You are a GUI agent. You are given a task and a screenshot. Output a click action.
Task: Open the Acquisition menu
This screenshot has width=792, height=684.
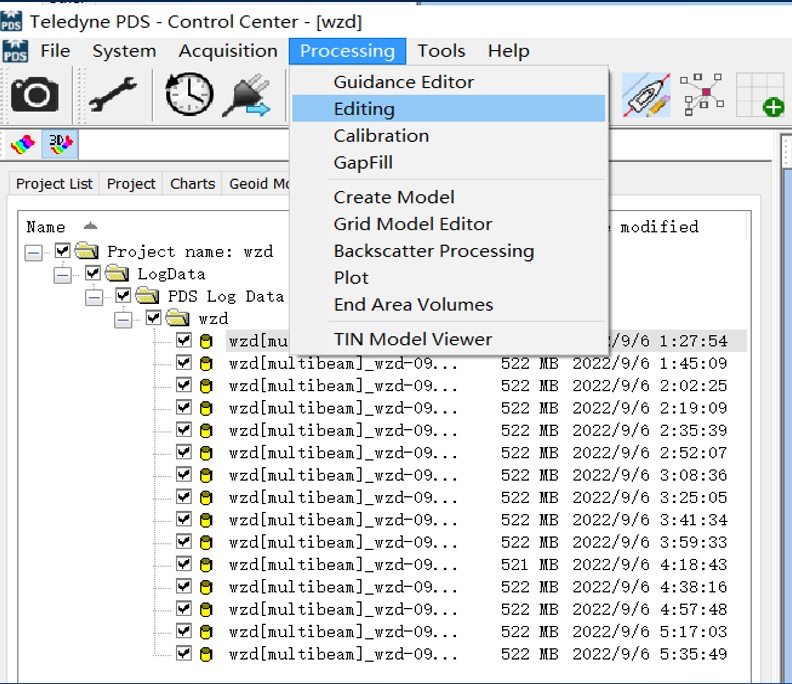coord(228,51)
